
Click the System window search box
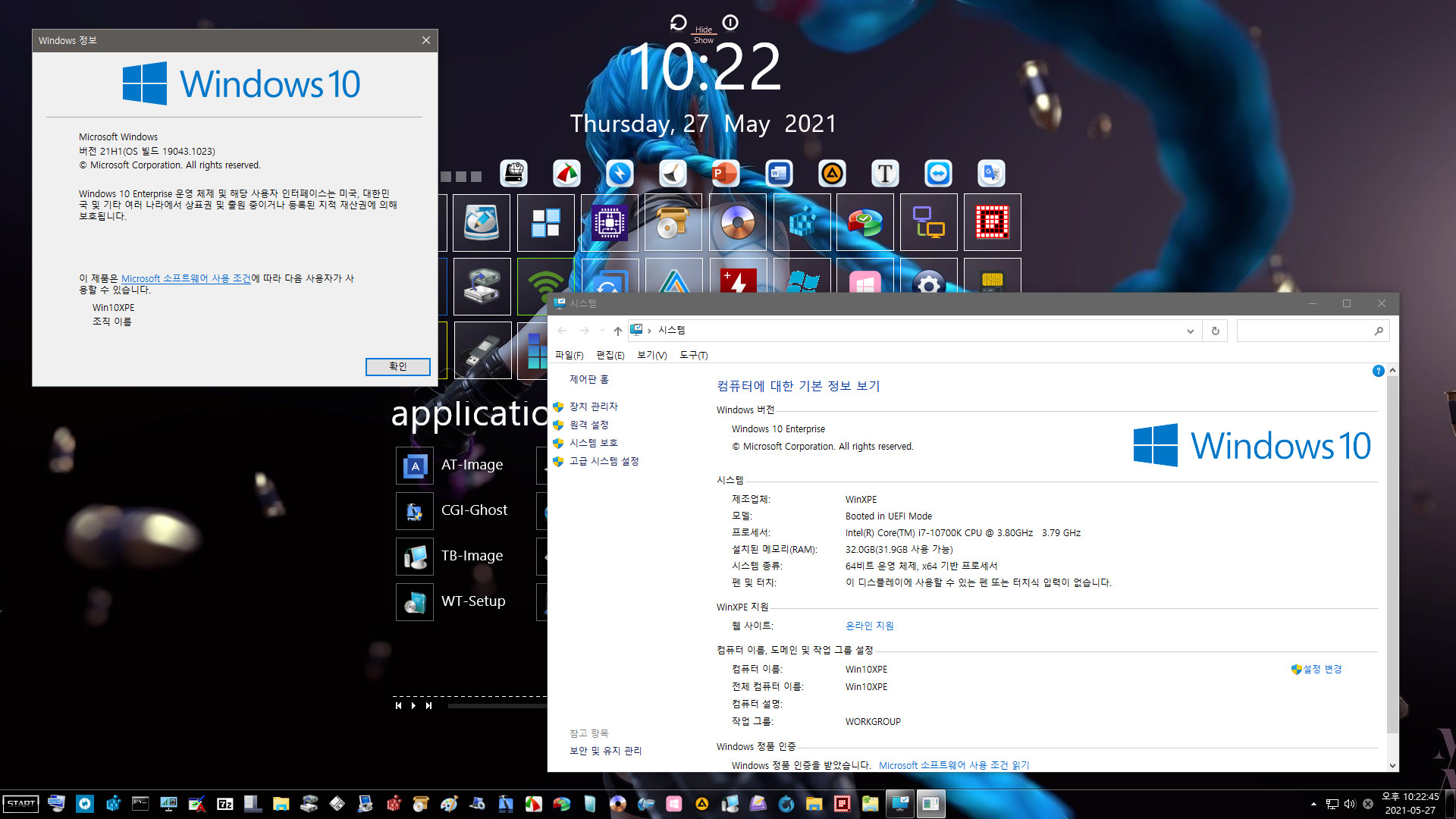click(1313, 331)
